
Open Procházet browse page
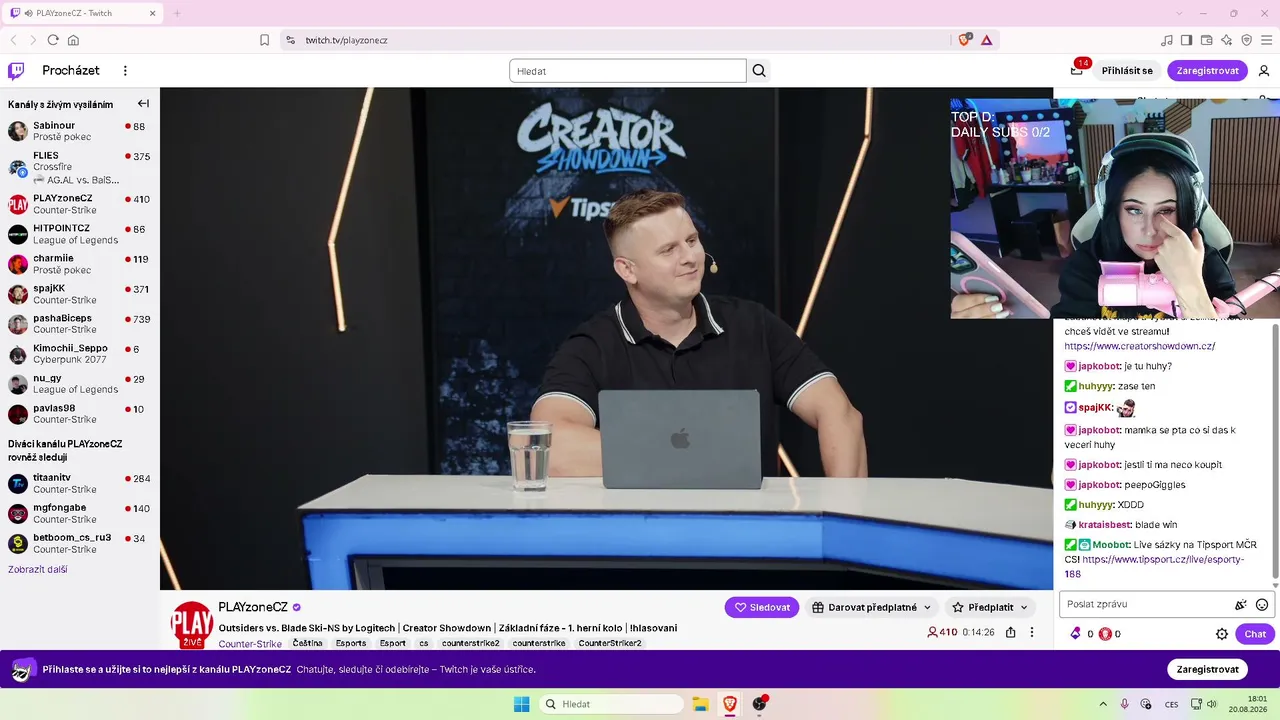pyautogui.click(x=71, y=71)
